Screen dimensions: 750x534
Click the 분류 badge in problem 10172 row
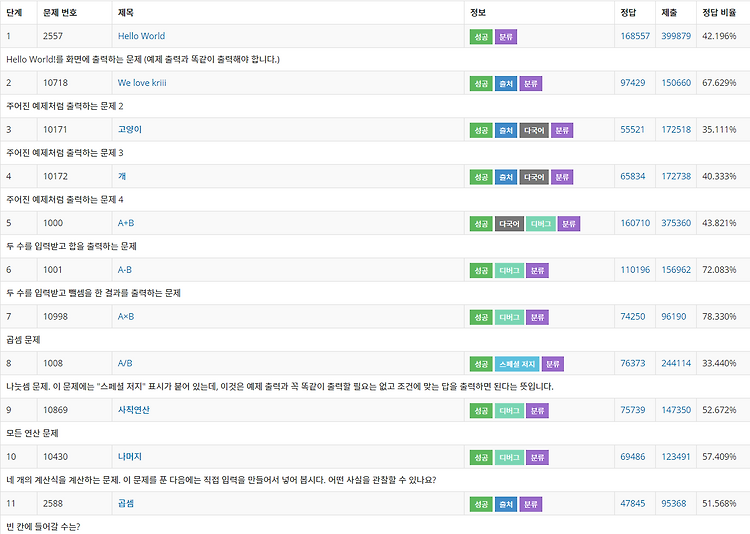tap(562, 178)
